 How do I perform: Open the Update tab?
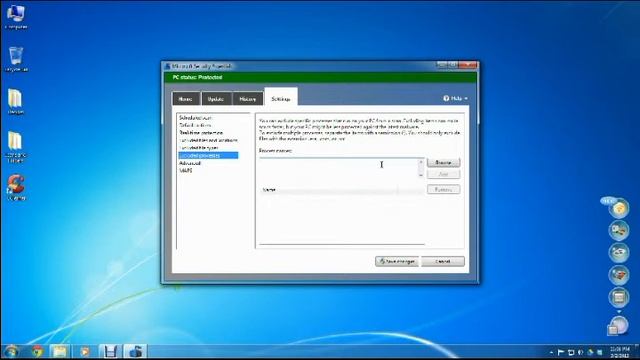click(216, 99)
